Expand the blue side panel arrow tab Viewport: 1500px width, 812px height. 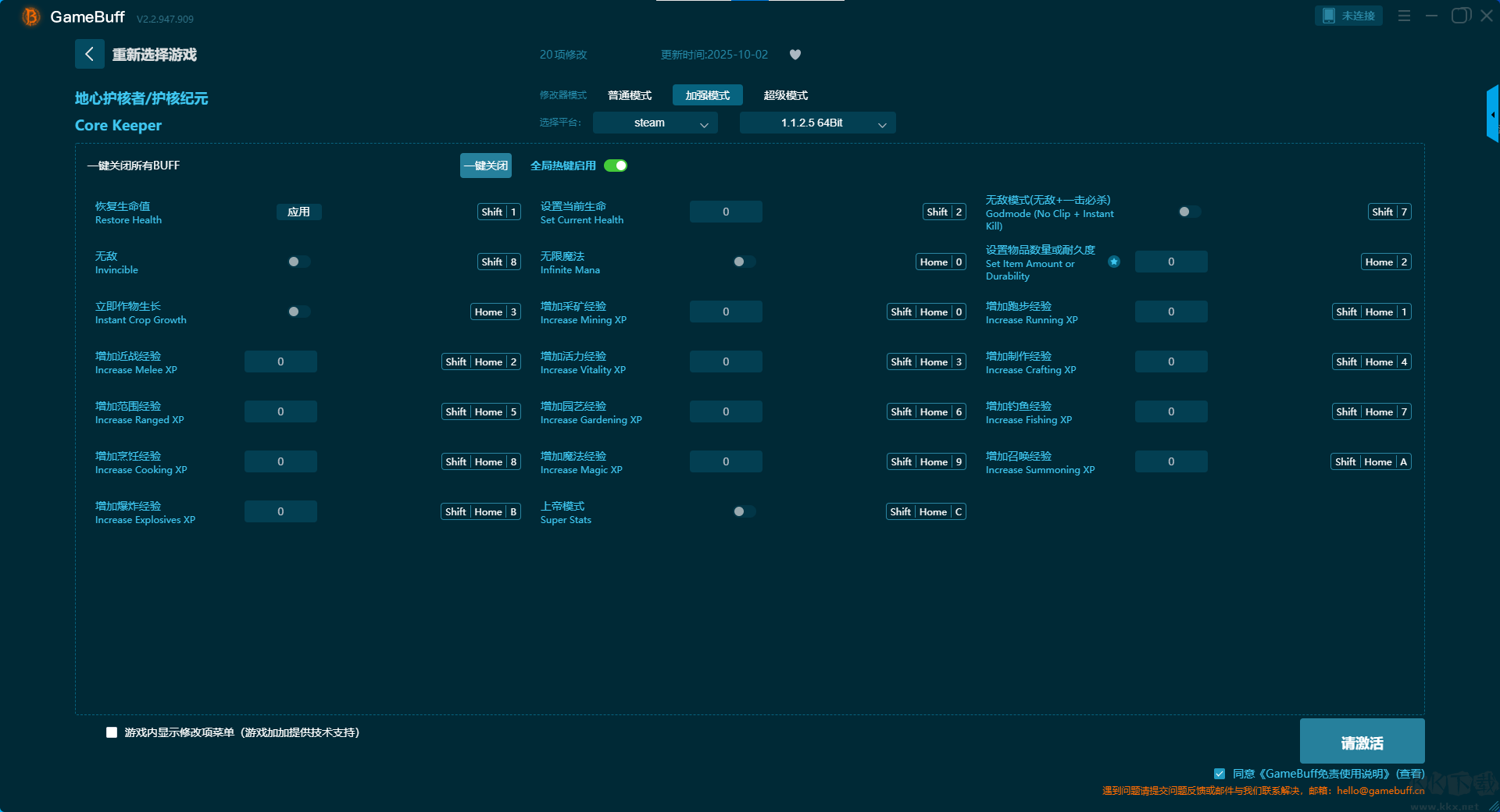[x=1492, y=114]
